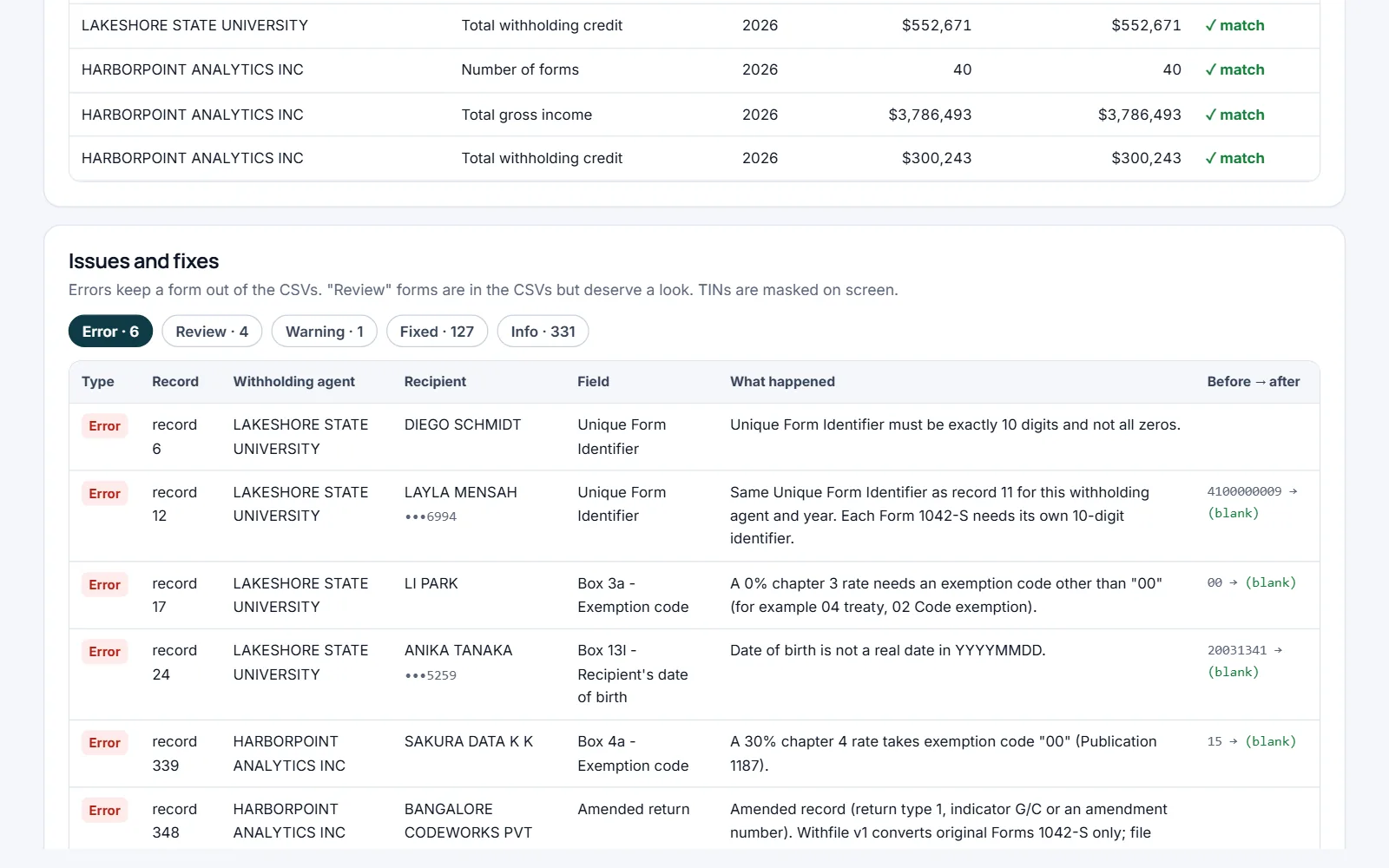The height and width of the screenshot is (868, 1389).
Task: Click the Issues and fixes heading
Action: (x=143, y=261)
